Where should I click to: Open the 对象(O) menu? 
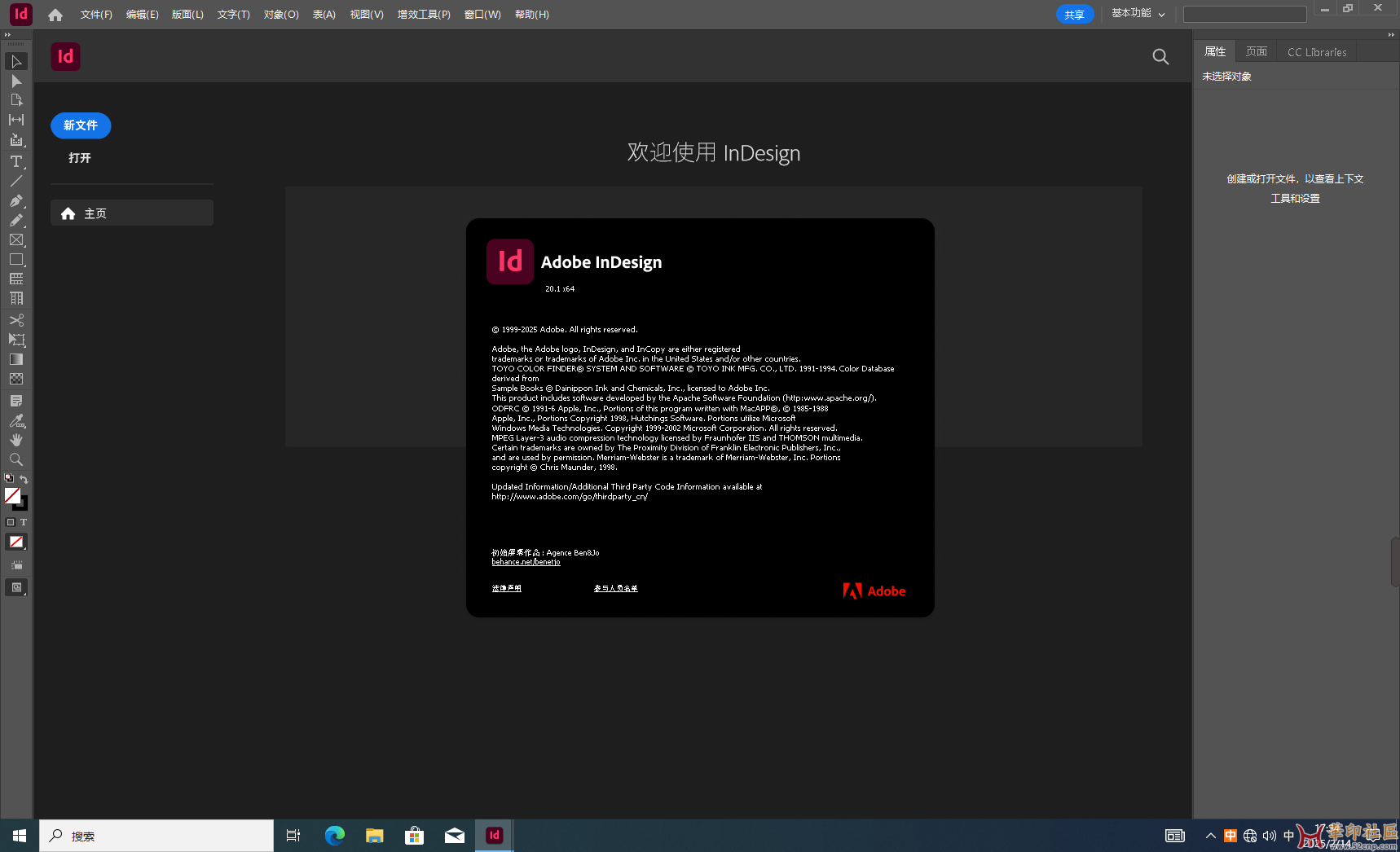(281, 15)
